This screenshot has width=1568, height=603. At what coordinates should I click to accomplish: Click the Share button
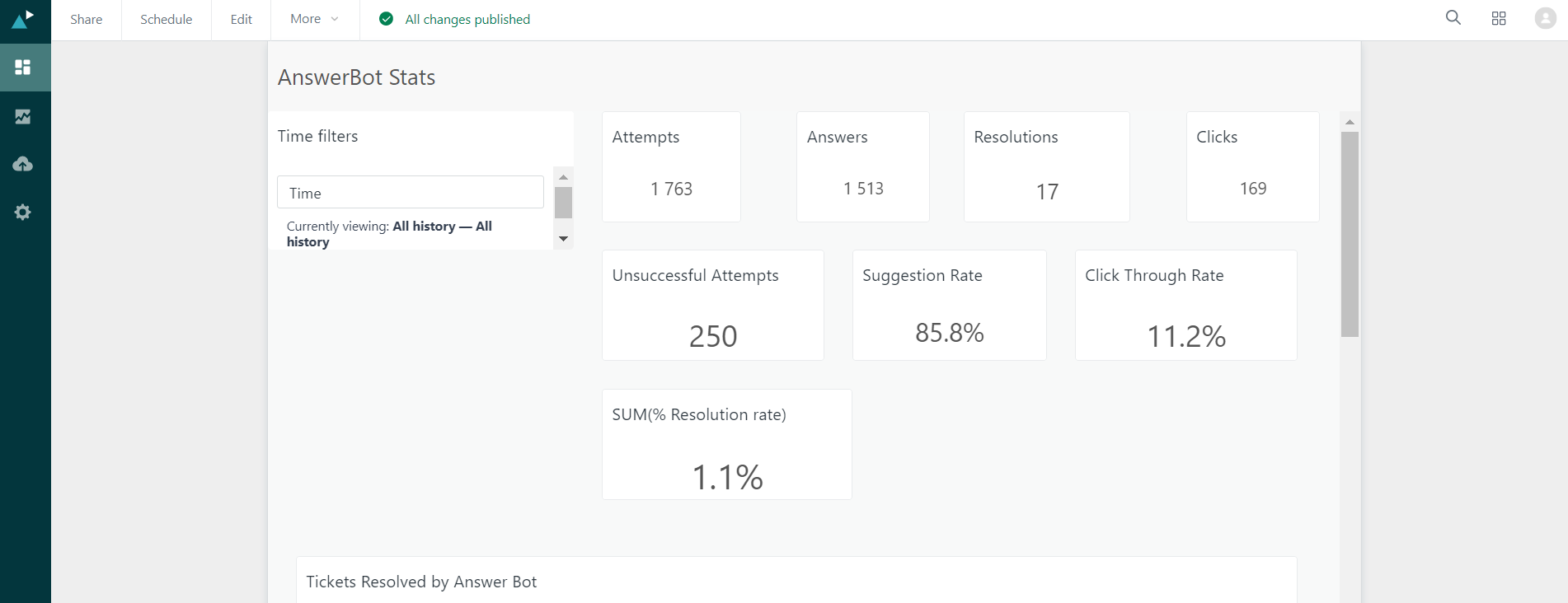tap(87, 19)
